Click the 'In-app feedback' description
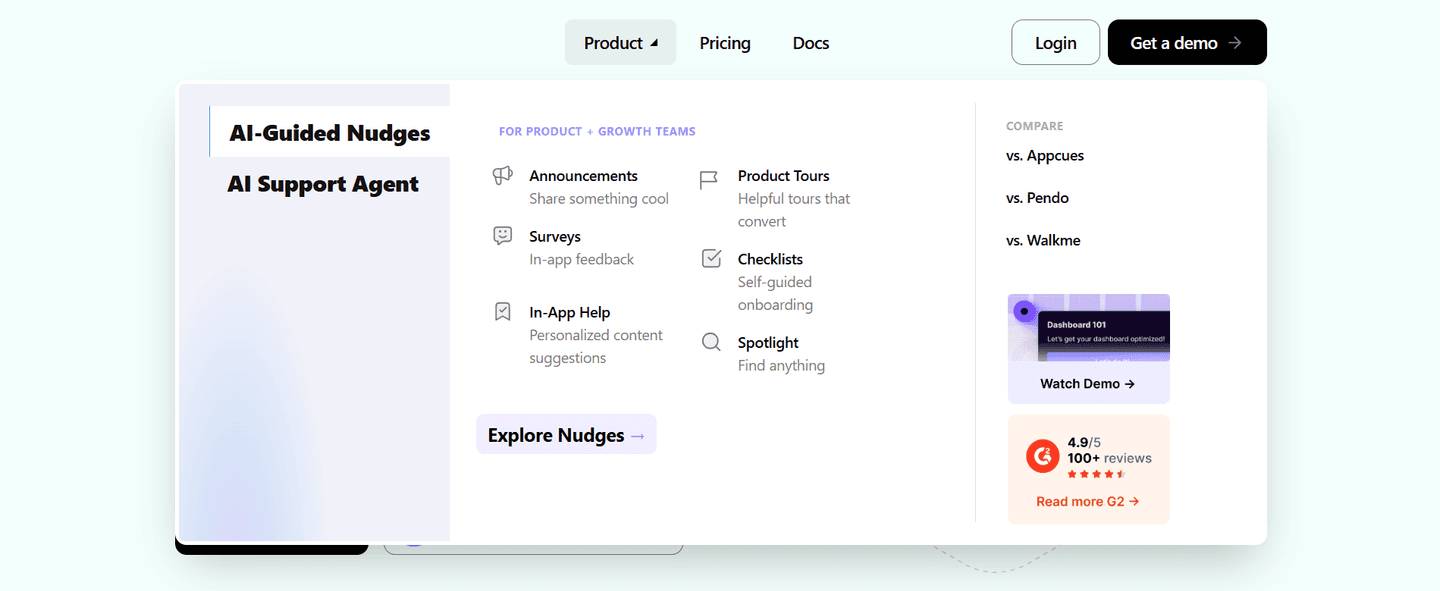Viewport: 1440px width, 591px height. [582, 260]
